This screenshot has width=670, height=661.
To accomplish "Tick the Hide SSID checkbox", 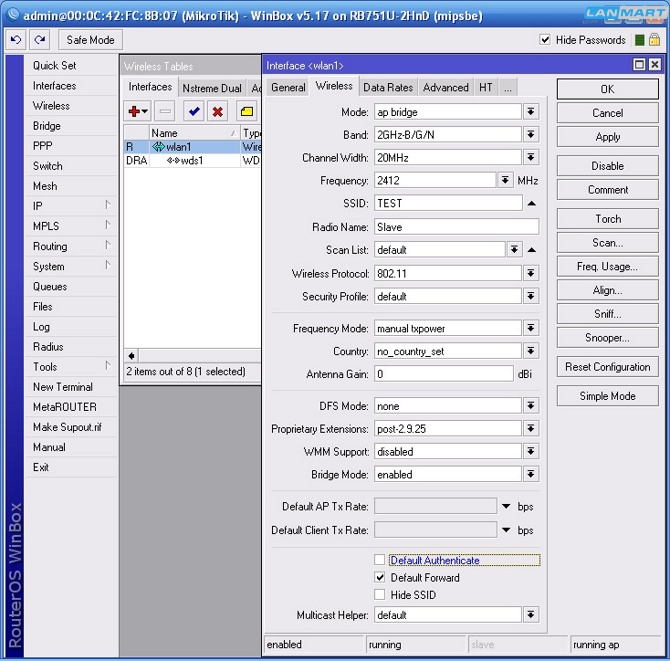I will (380, 595).
